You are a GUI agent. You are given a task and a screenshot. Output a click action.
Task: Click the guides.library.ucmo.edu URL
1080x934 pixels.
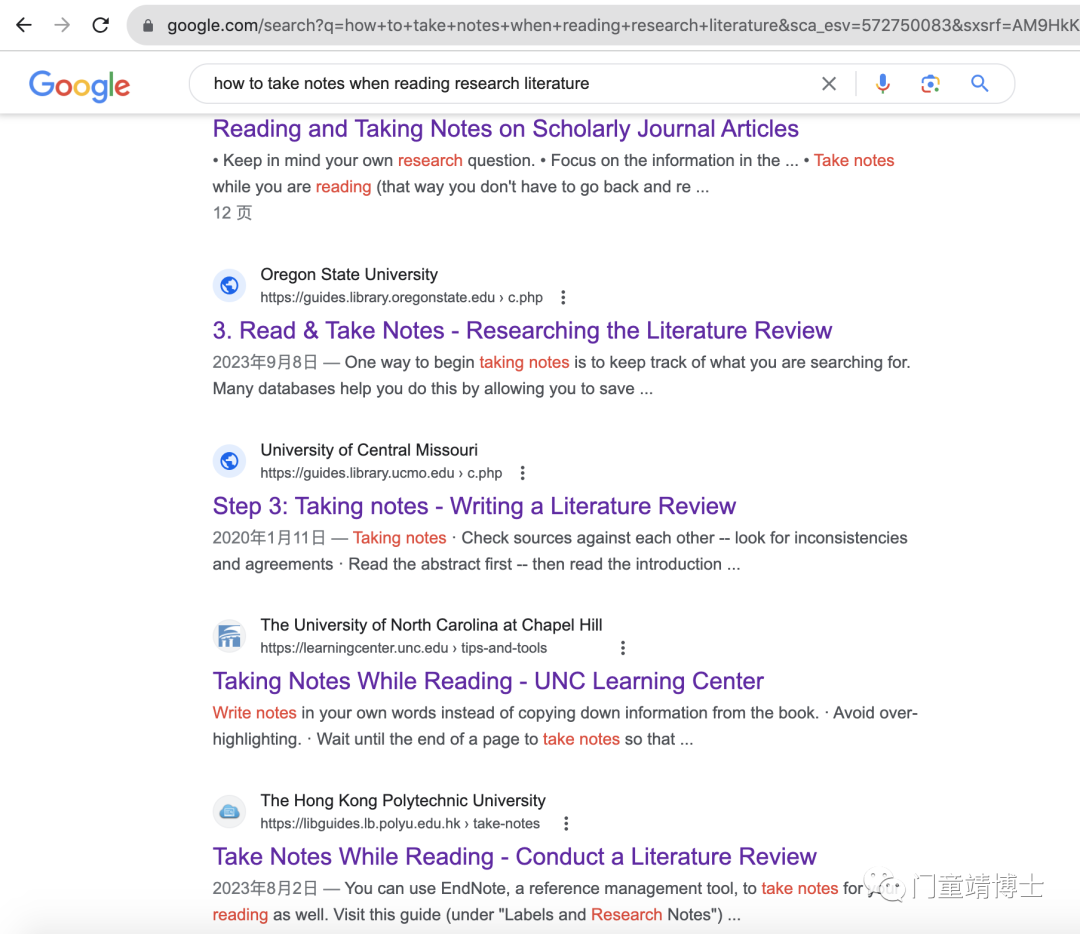pos(381,473)
